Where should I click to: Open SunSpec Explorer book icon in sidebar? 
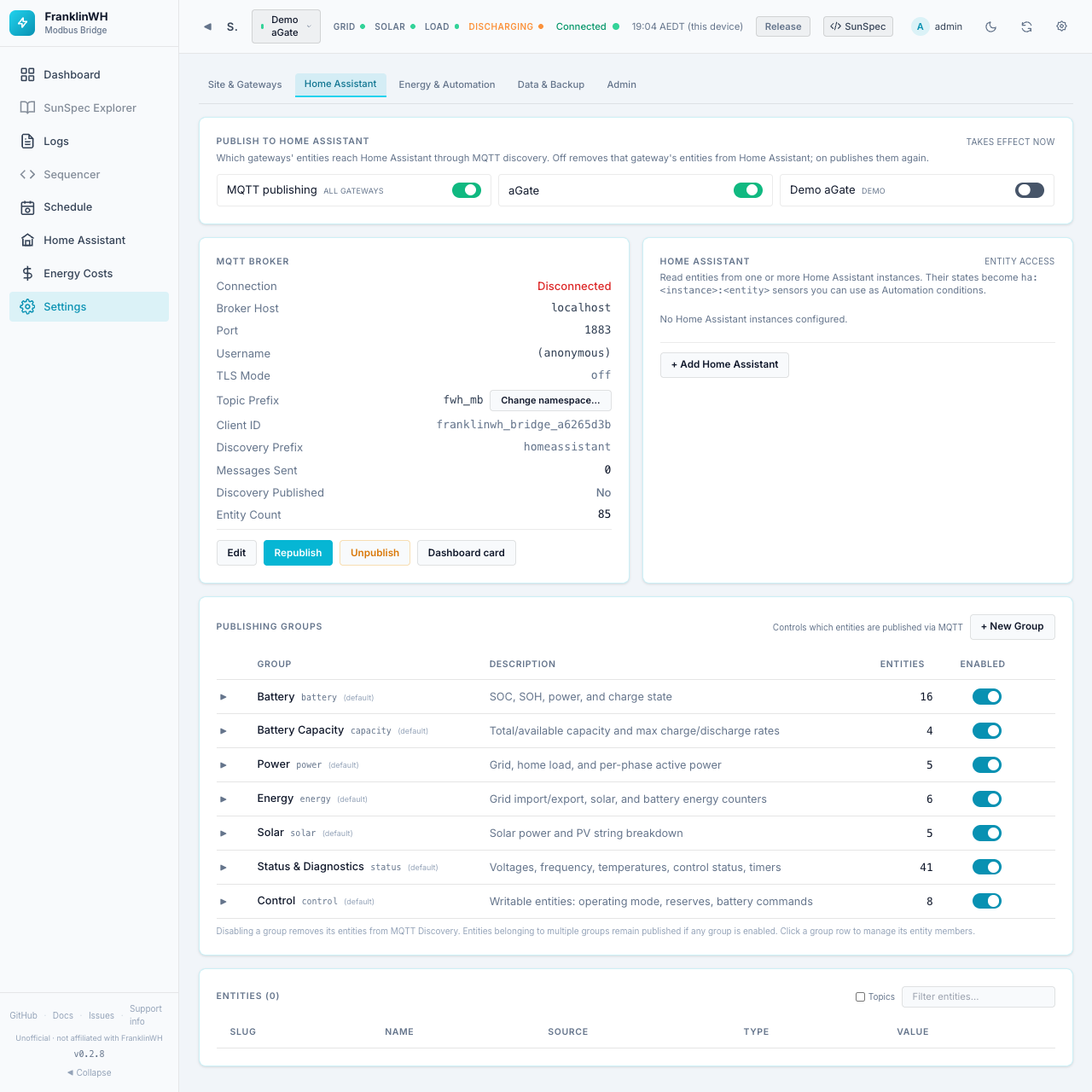tap(27, 108)
